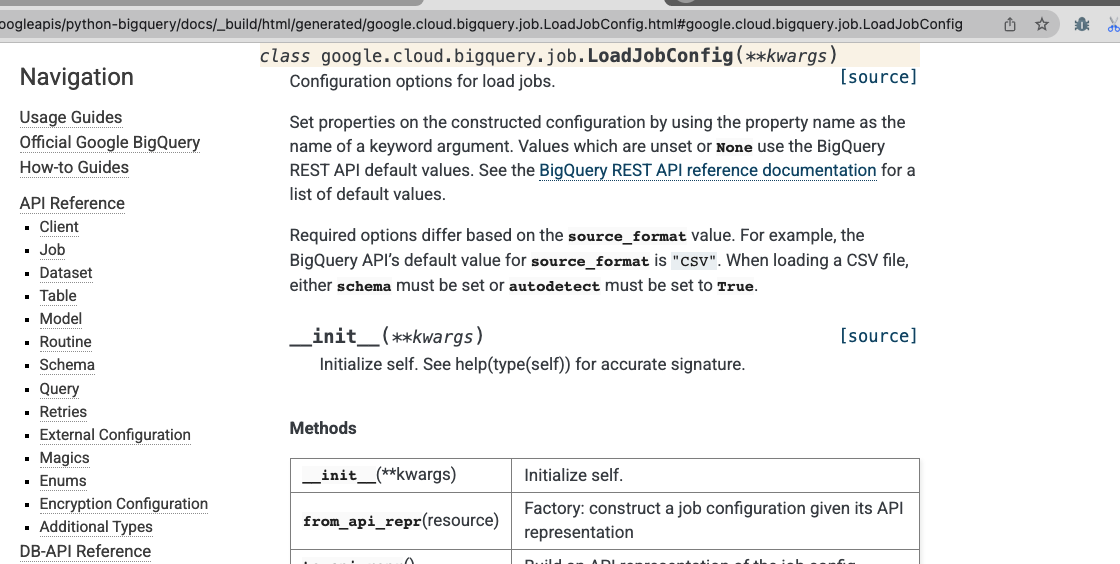Click __init__(**kwargs) in Methods table

379,475
